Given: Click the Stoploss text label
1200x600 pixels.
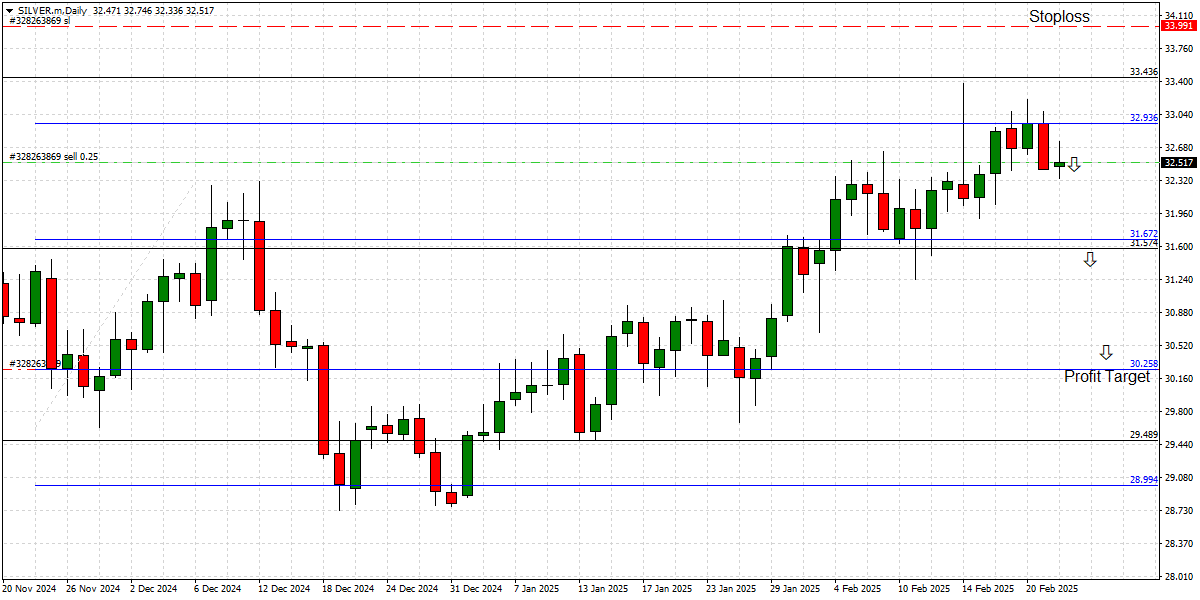Looking at the screenshot, I should 1059,16.
